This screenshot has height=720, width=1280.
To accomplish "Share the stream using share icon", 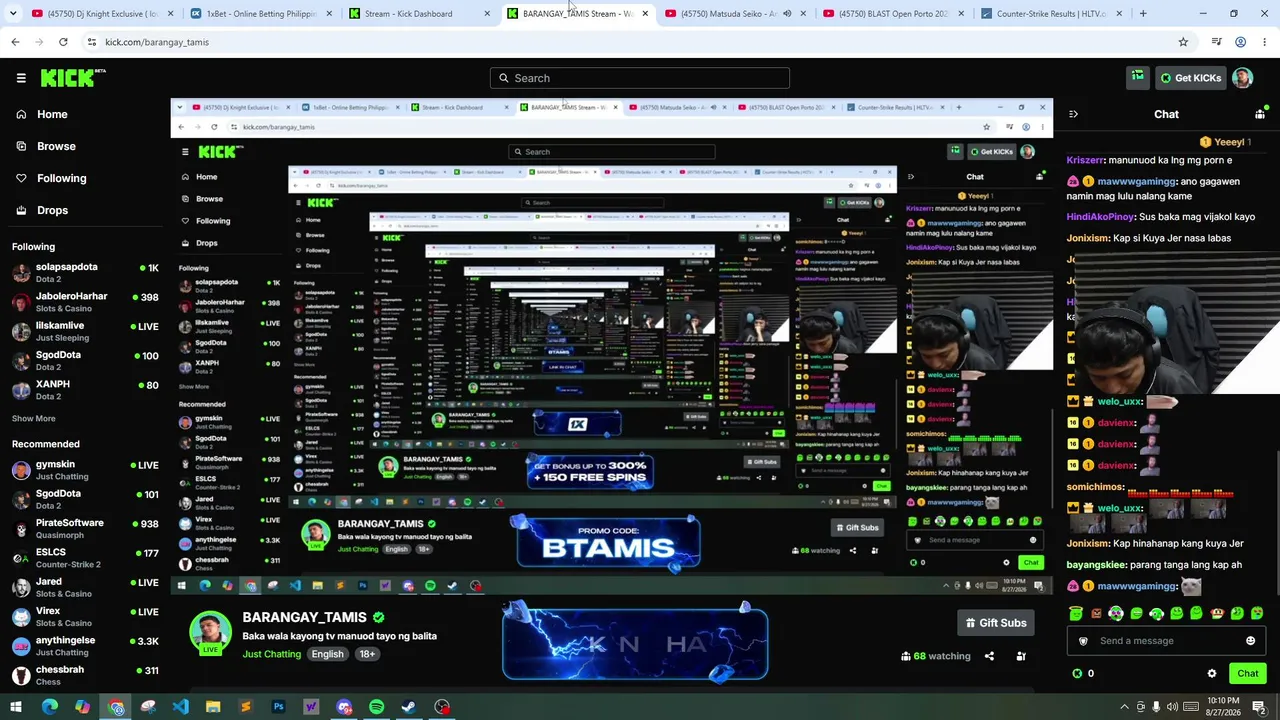I will (989, 656).
